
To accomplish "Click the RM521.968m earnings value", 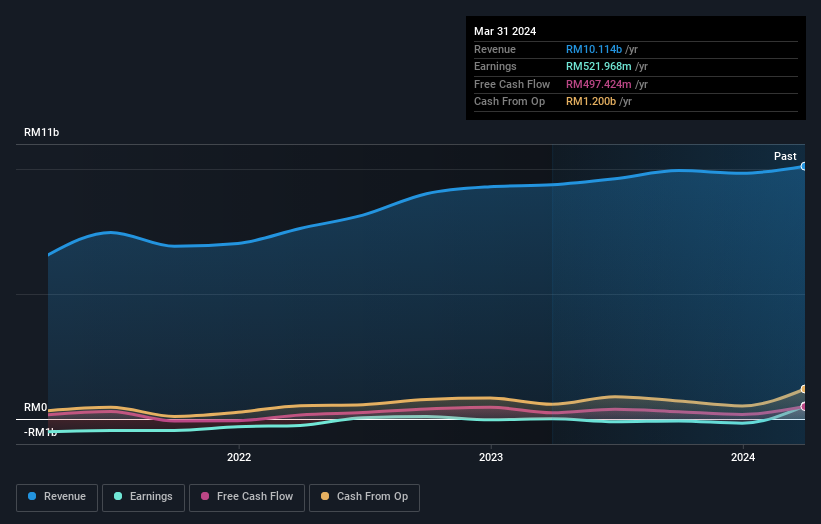I will click(598, 66).
